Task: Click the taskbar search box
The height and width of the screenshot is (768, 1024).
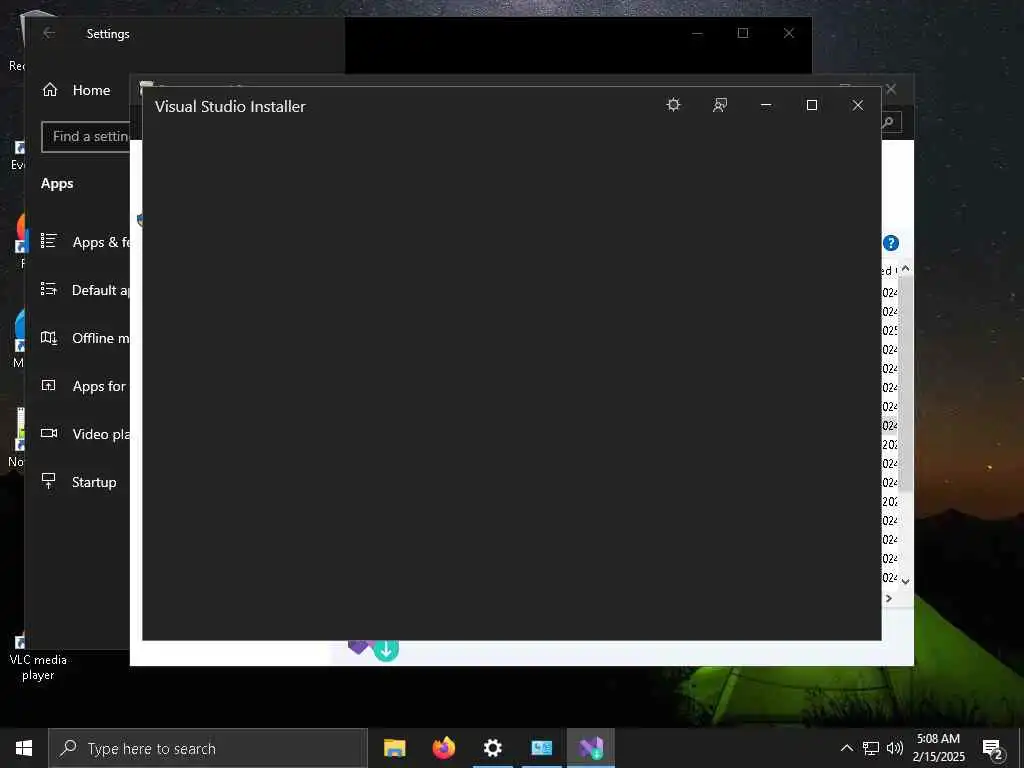Action: (208, 748)
